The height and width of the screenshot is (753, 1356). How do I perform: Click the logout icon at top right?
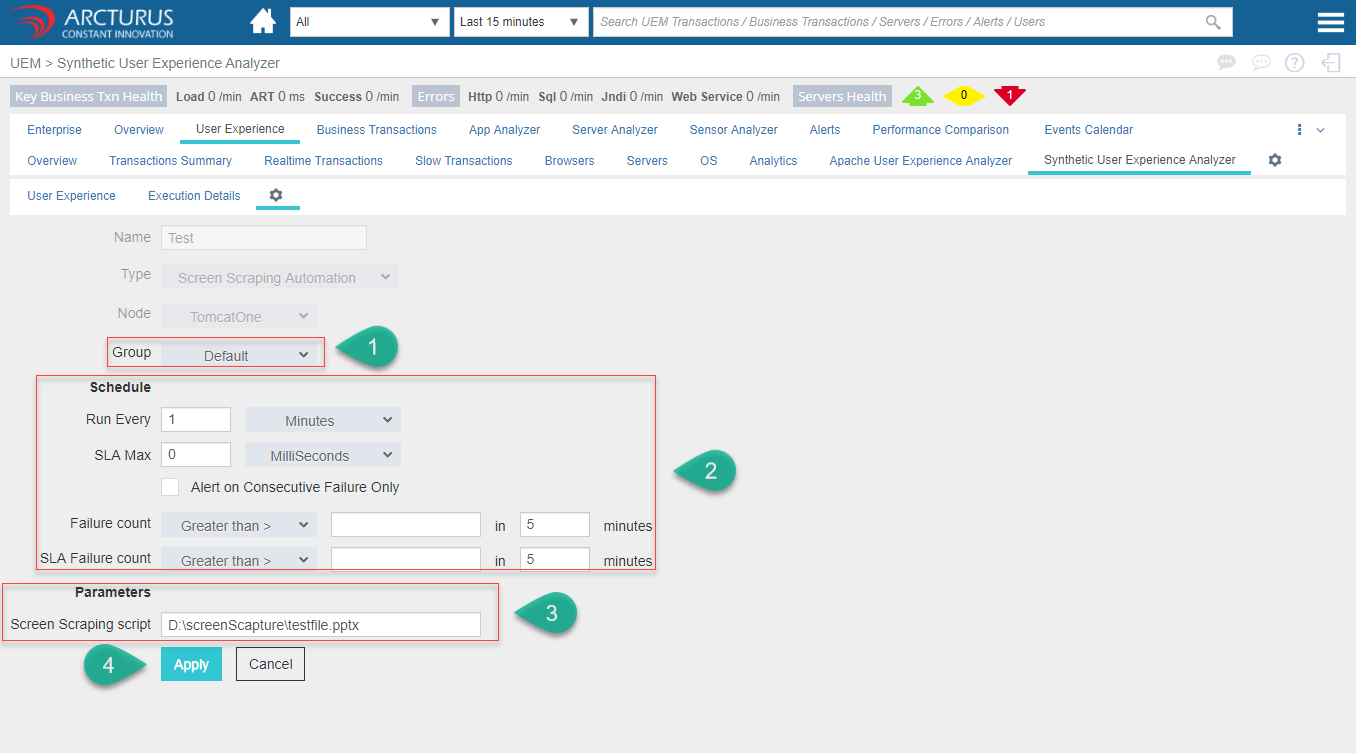(1330, 63)
